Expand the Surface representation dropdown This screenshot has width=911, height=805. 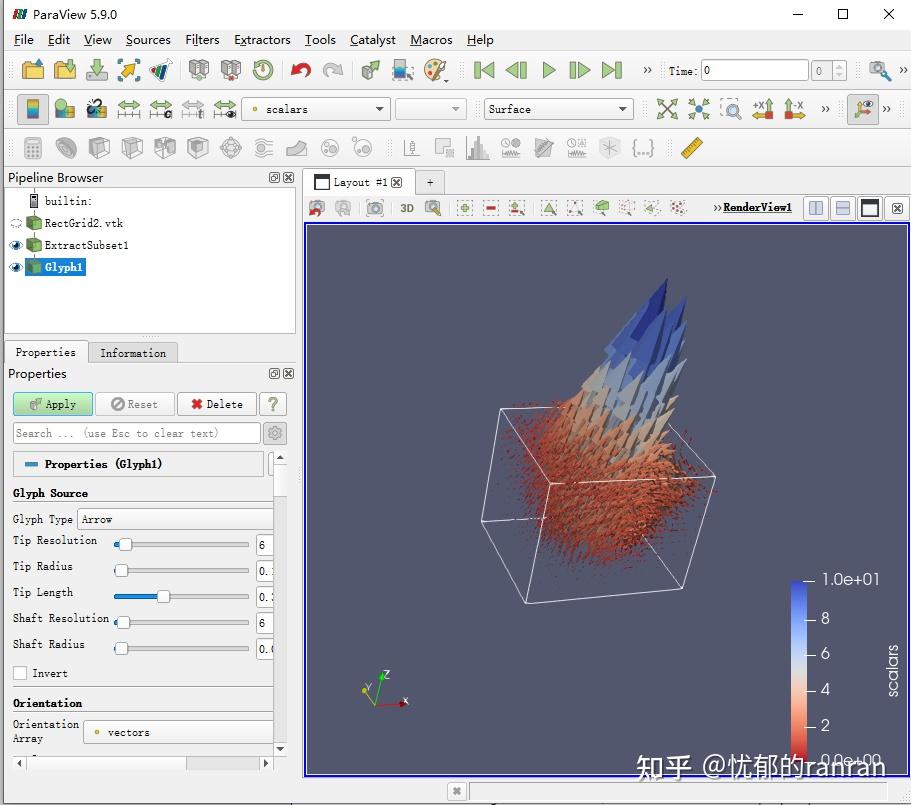558,109
